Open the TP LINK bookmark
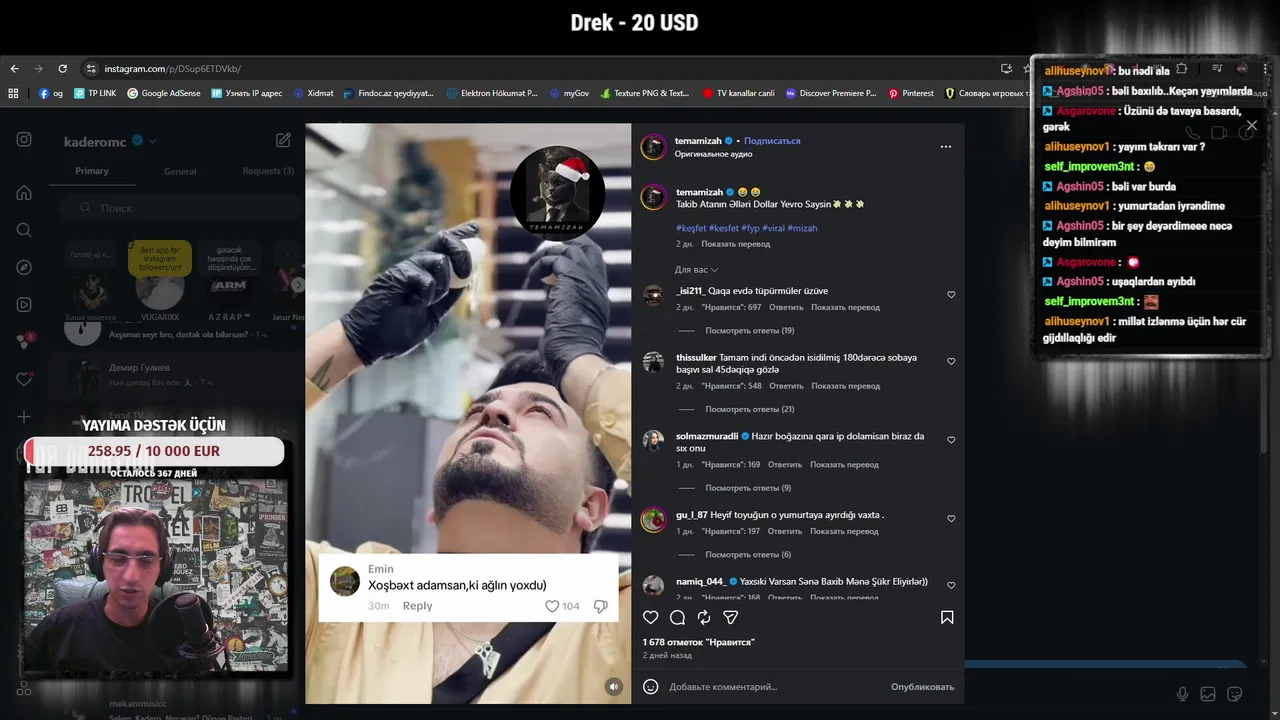1280x720 pixels. point(95,93)
